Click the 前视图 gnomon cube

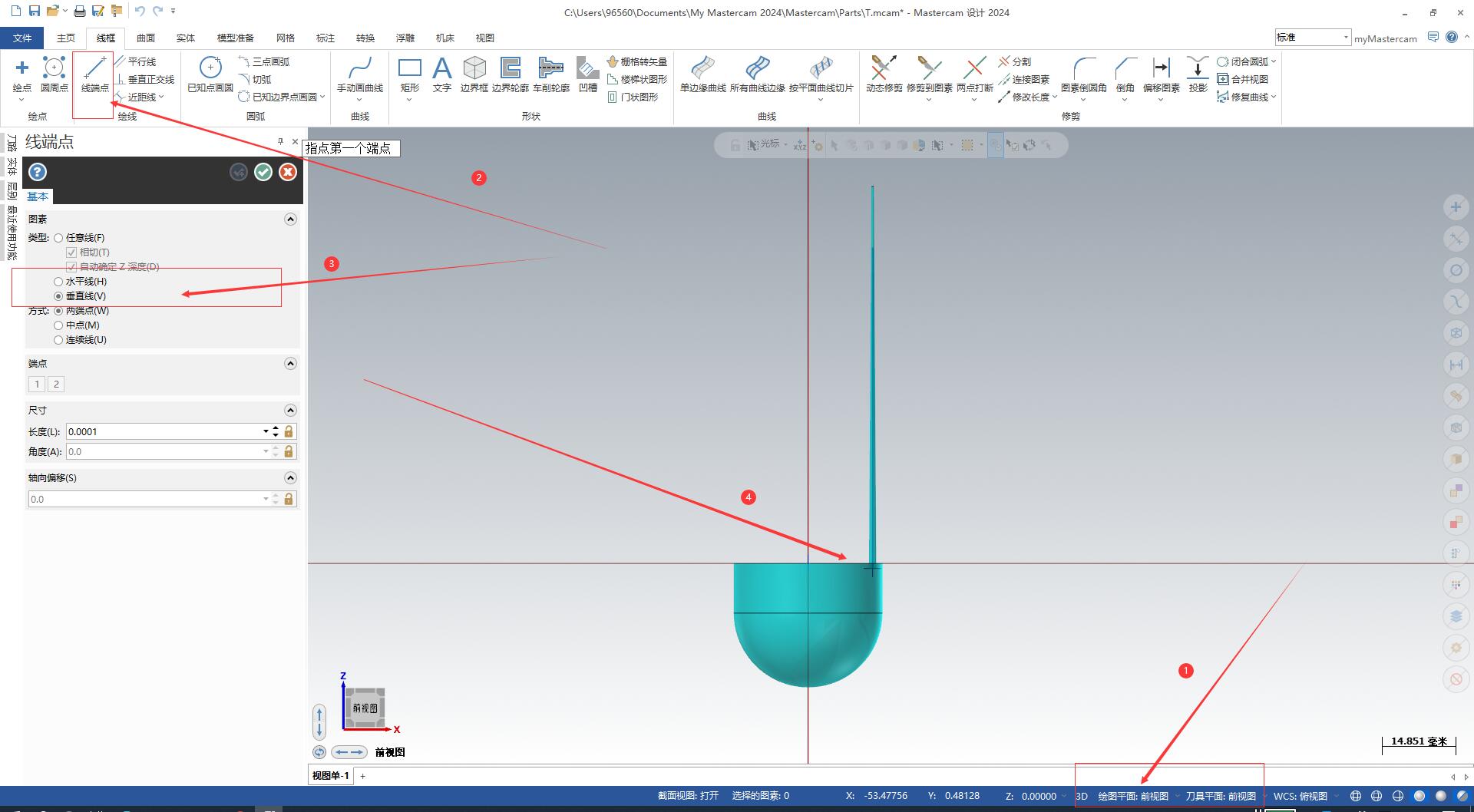tap(365, 708)
